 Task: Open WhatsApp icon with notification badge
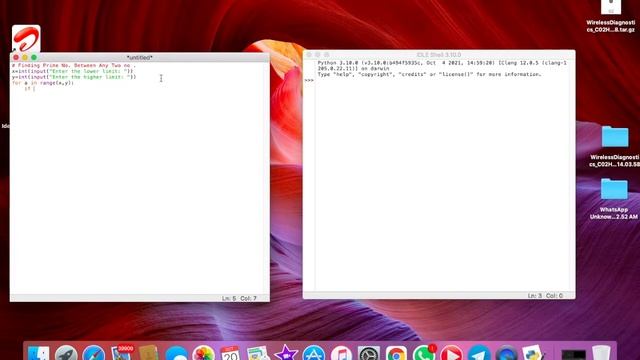pos(424,353)
